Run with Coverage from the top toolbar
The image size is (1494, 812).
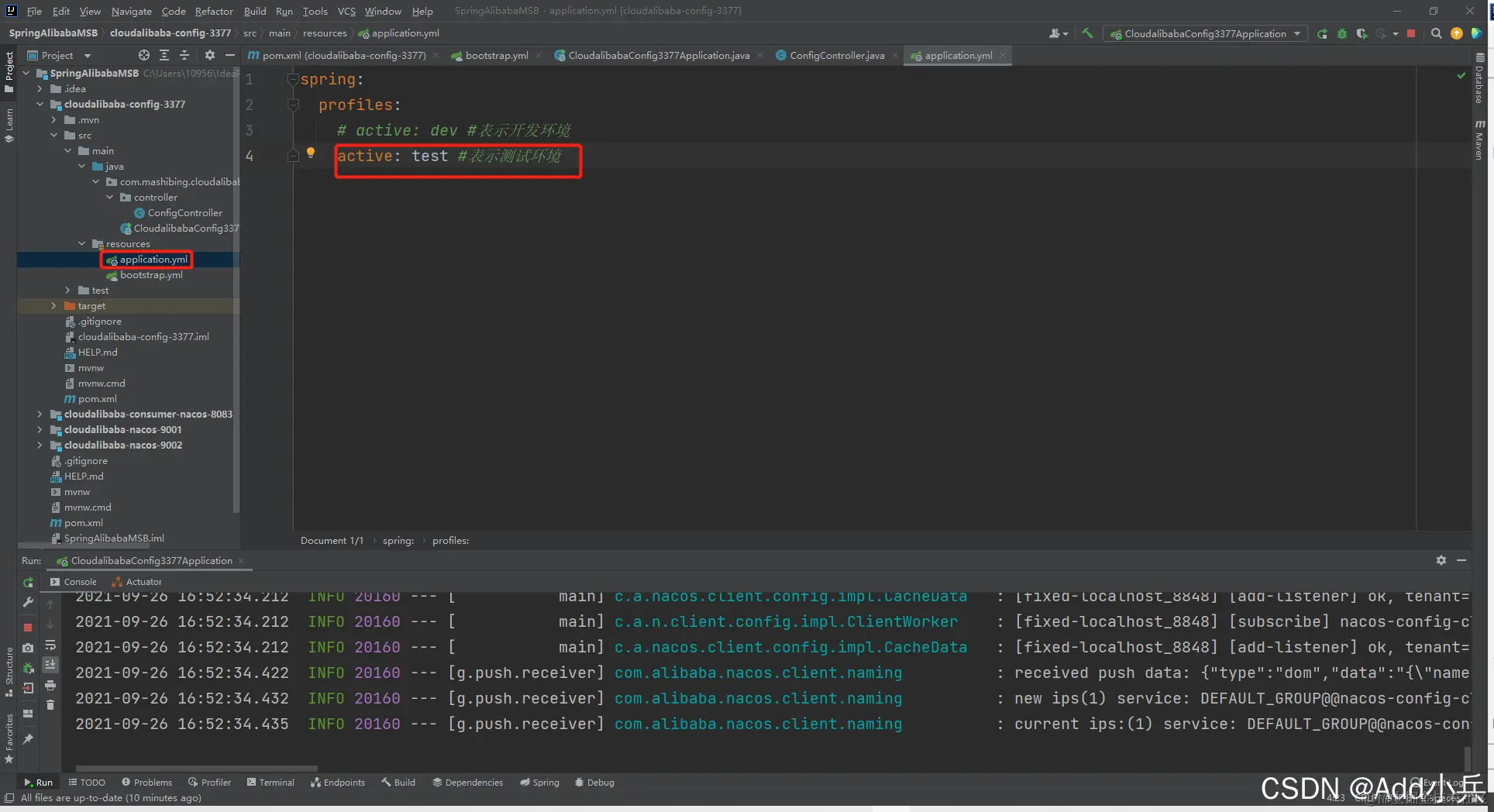coord(1361,33)
